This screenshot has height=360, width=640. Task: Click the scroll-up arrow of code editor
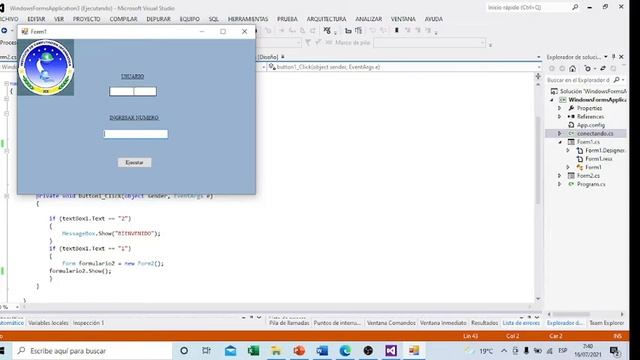tap(538, 84)
